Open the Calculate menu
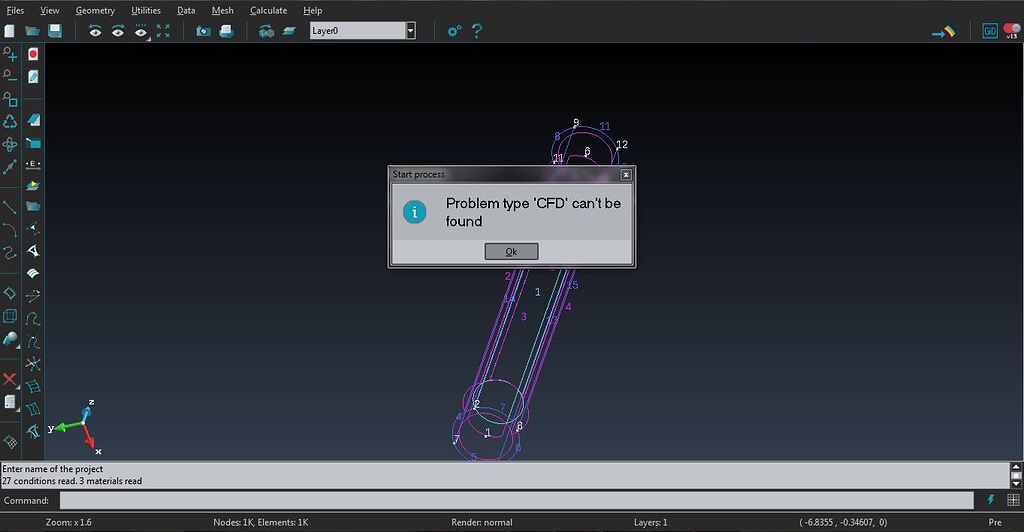 tap(268, 10)
